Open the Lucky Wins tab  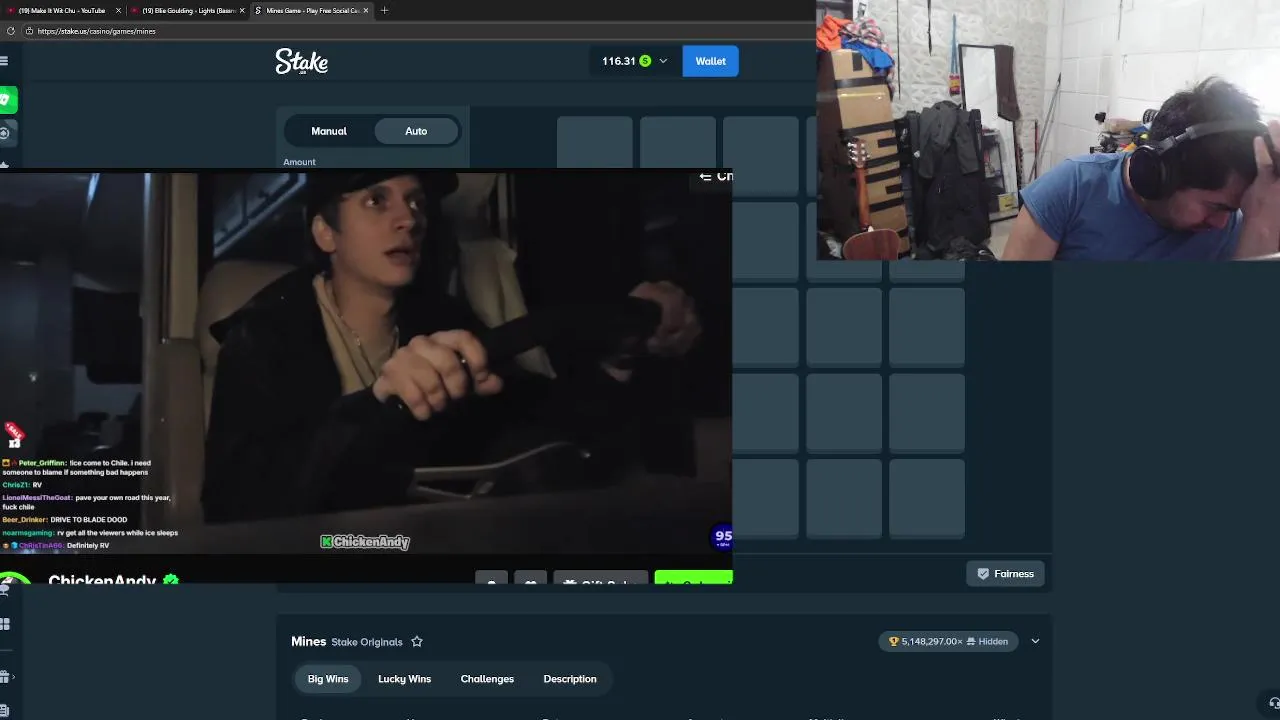(404, 679)
